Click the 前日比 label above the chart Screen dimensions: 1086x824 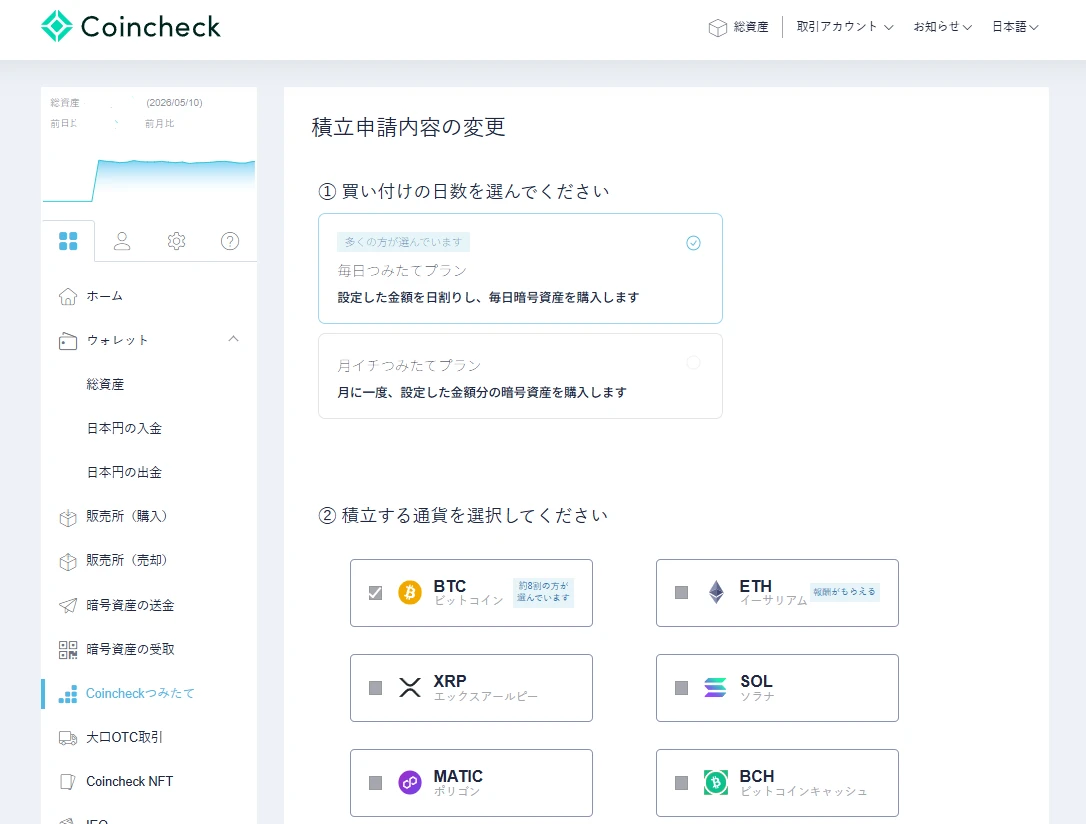(x=64, y=123)
